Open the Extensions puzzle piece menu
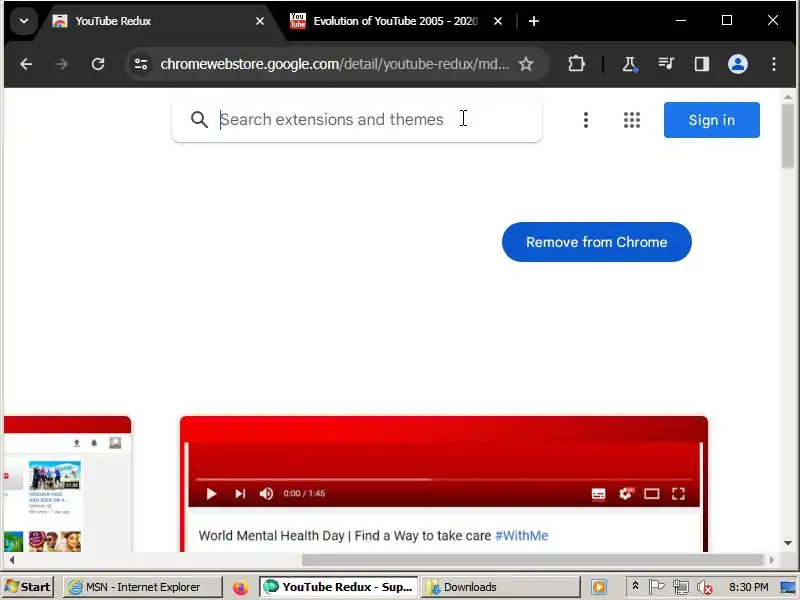The height and width of the screenshot is (600, 800). point(576,64)
